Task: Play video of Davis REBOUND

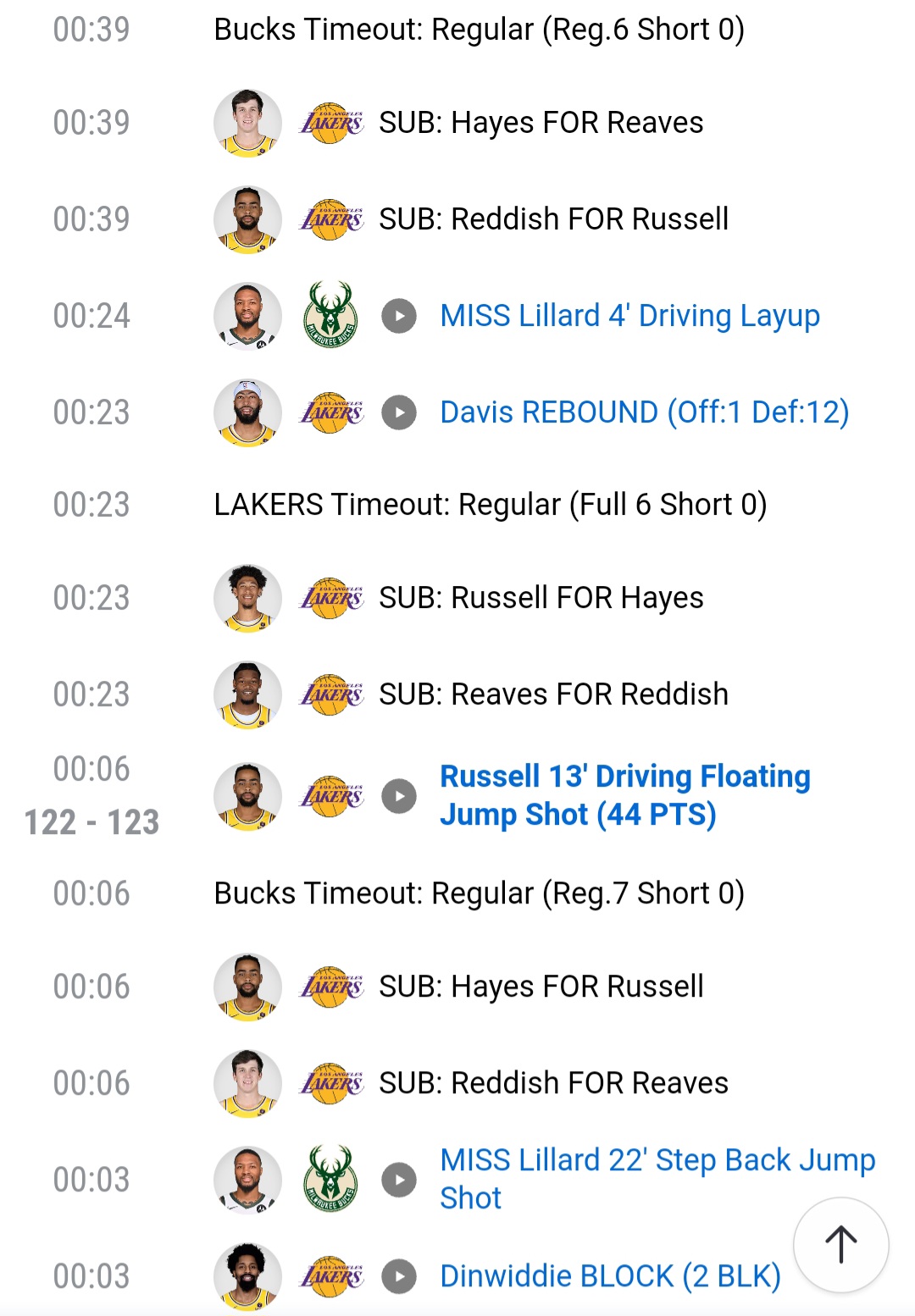Action: click(399, 412)
